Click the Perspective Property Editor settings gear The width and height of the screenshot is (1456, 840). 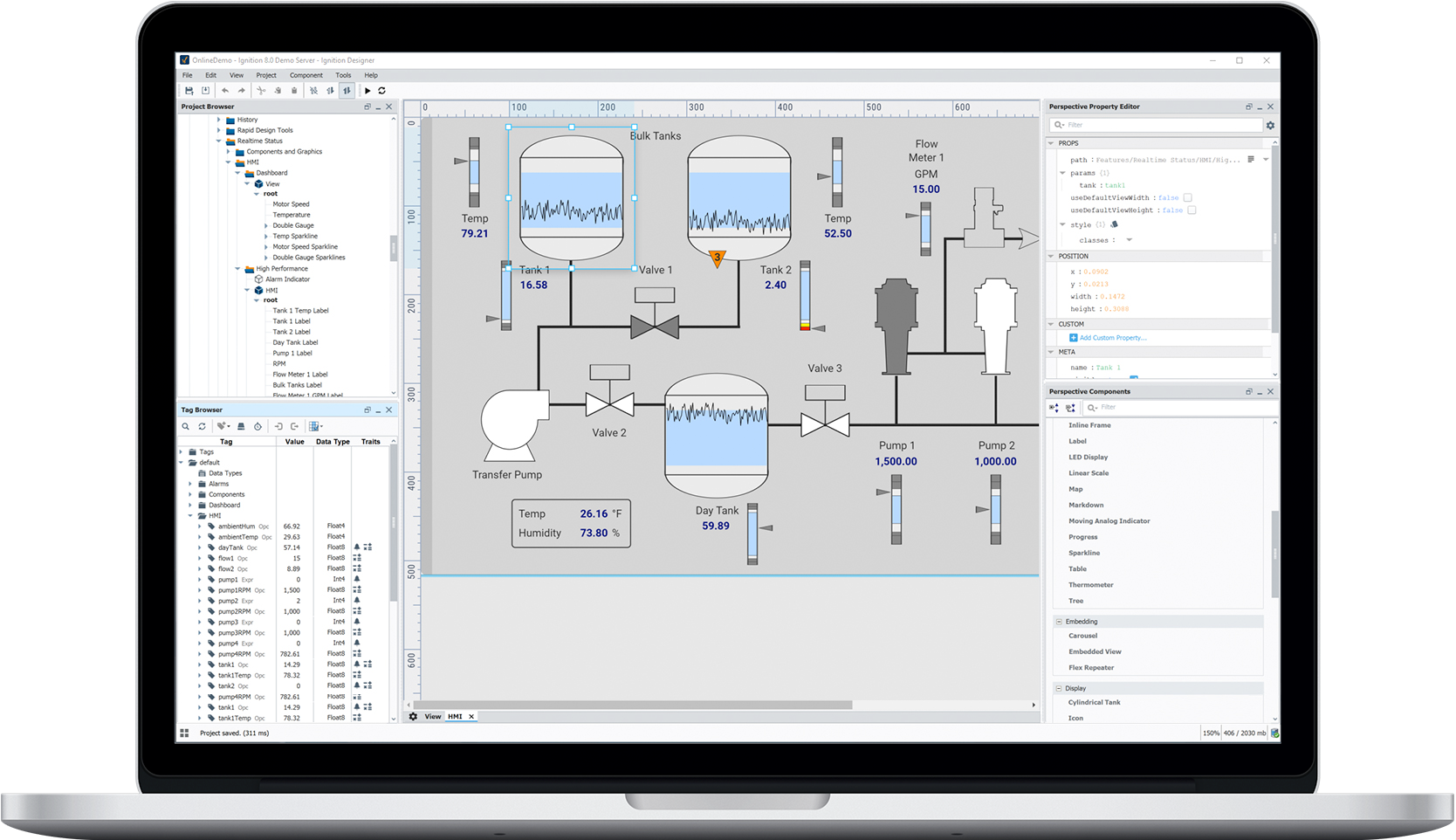click(1270, 125)
